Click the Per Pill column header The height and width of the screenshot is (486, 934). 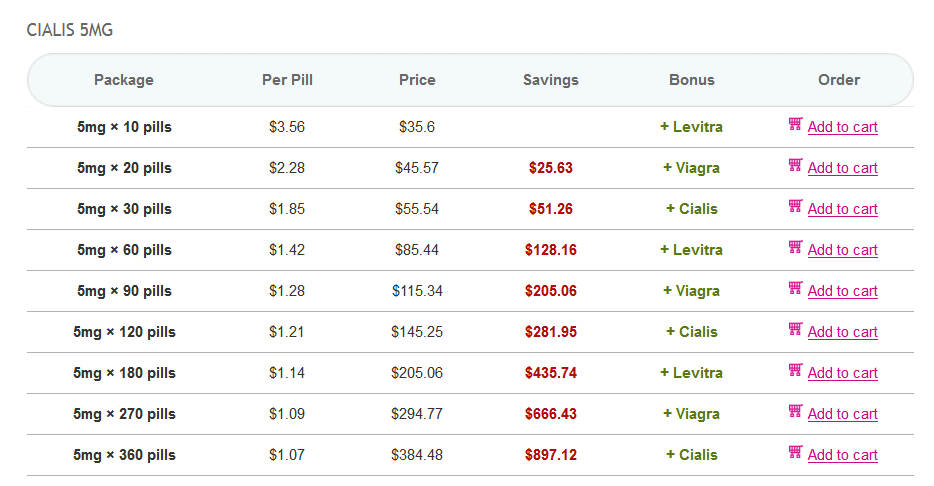pyautogui.click(x=287, y=80)
